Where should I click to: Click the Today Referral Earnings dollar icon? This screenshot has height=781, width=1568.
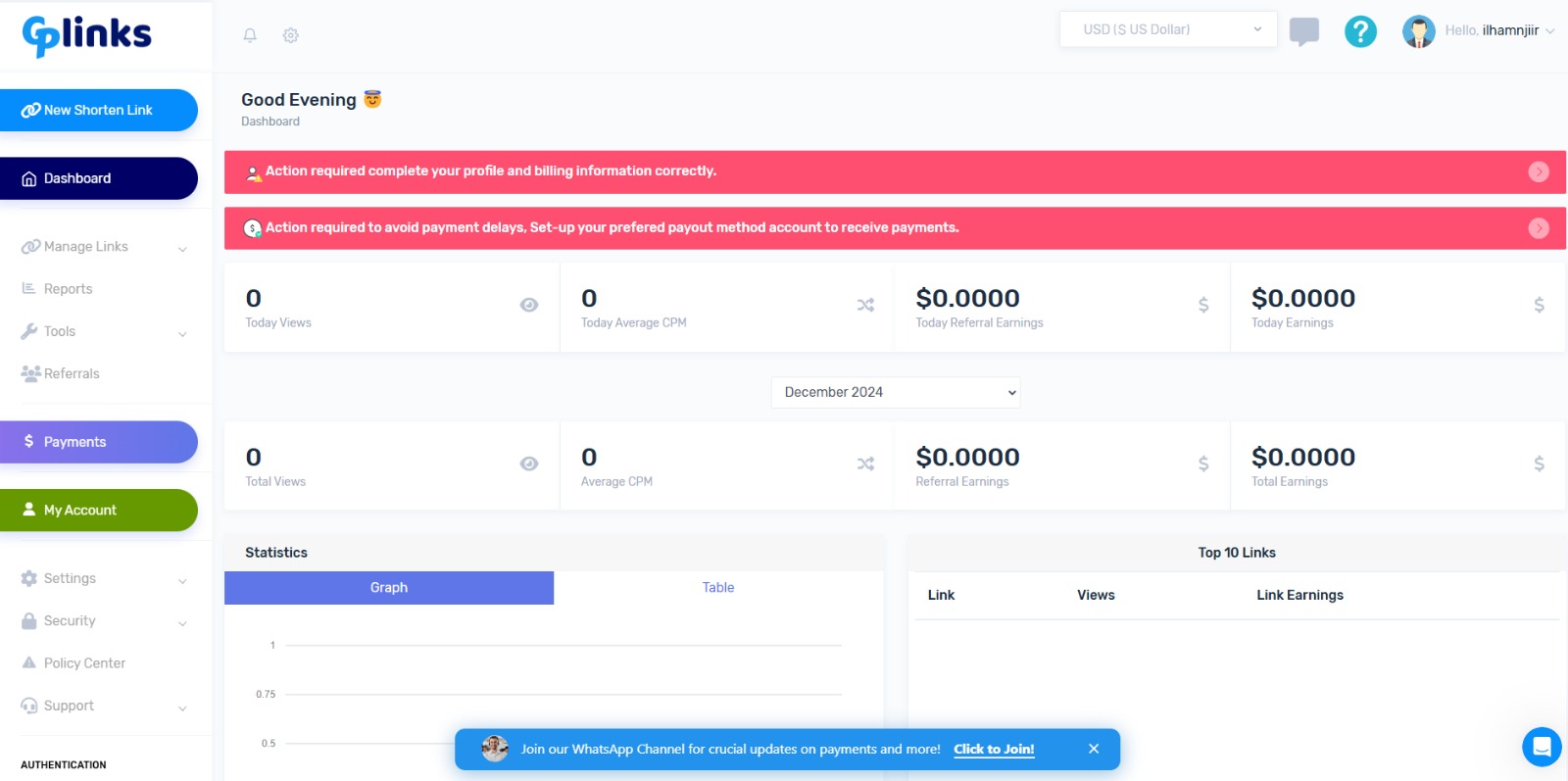pos(1203,305)
